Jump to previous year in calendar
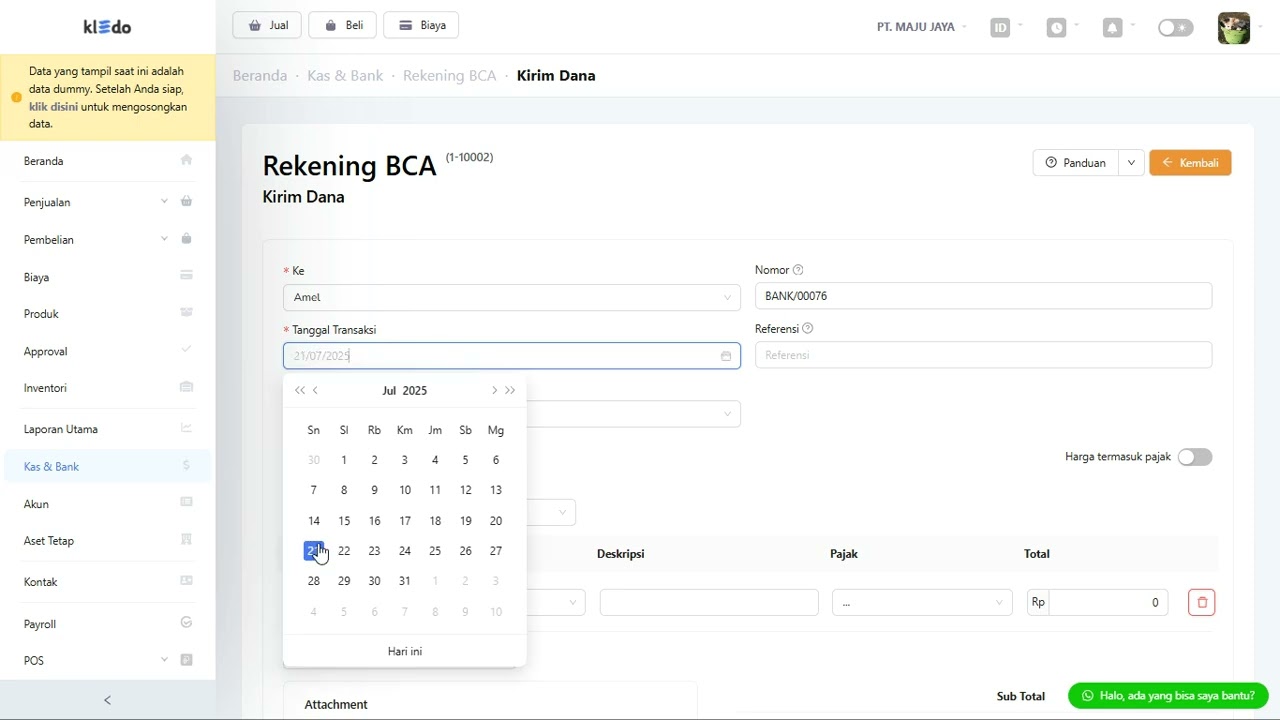The height and width of the screenshot is (720, 1280). pyautogui.click(x=299, y=391)
